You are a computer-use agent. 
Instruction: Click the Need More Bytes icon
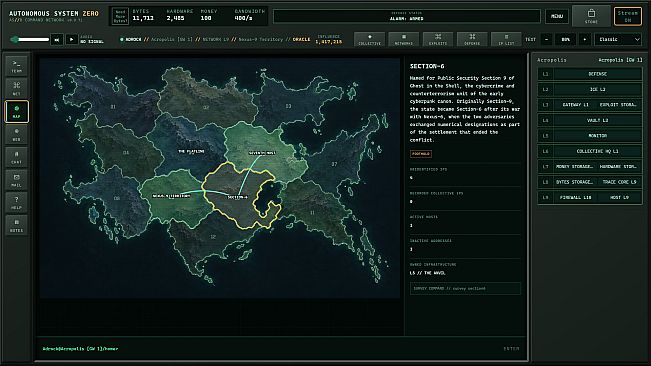click(x=120, y=16)
